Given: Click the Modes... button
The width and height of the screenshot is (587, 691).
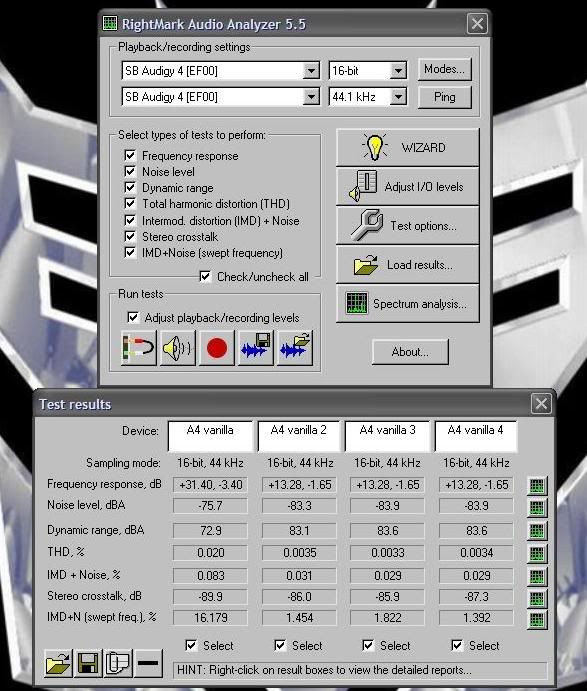Looking at the screenshot, I should pyautogui.click(x=444, y=69).
